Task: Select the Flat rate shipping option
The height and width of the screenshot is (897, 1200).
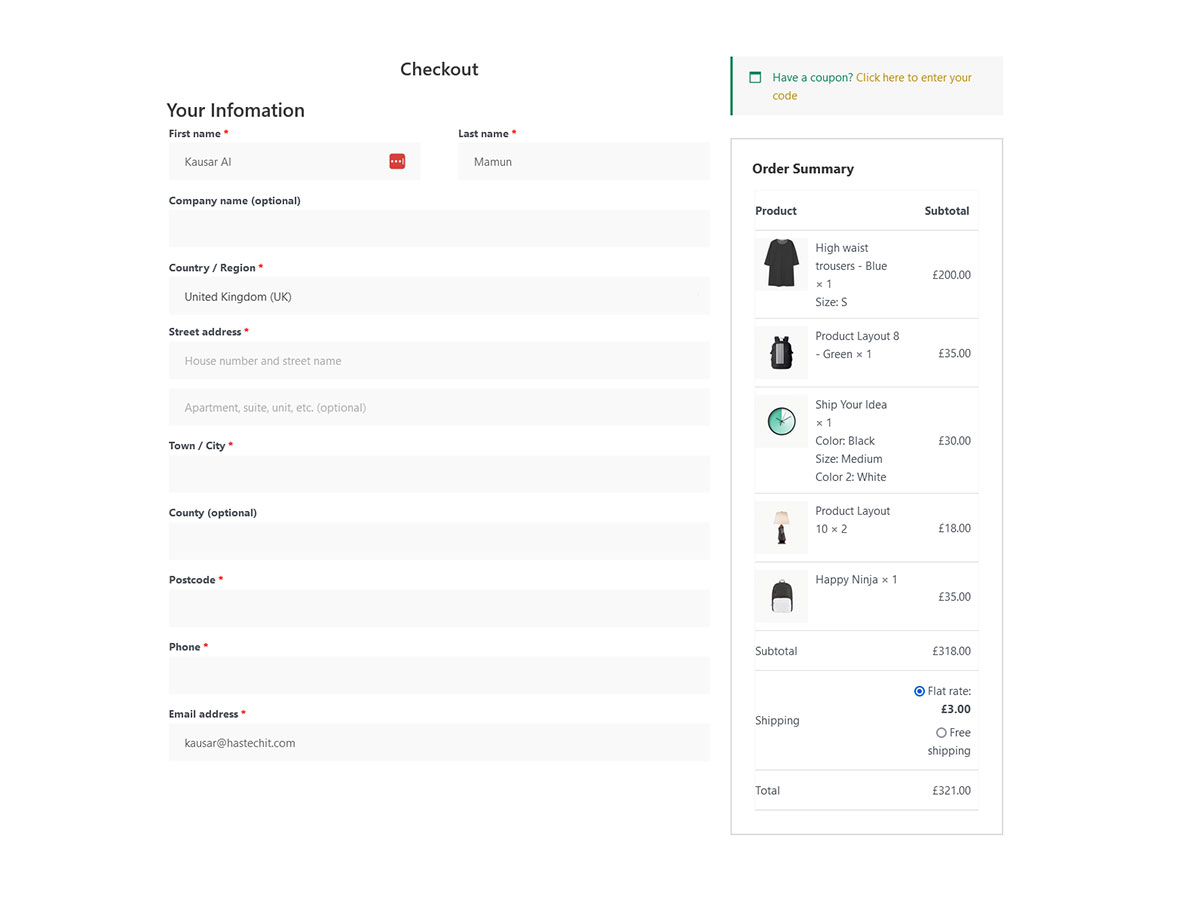Action: coord(919,691)
